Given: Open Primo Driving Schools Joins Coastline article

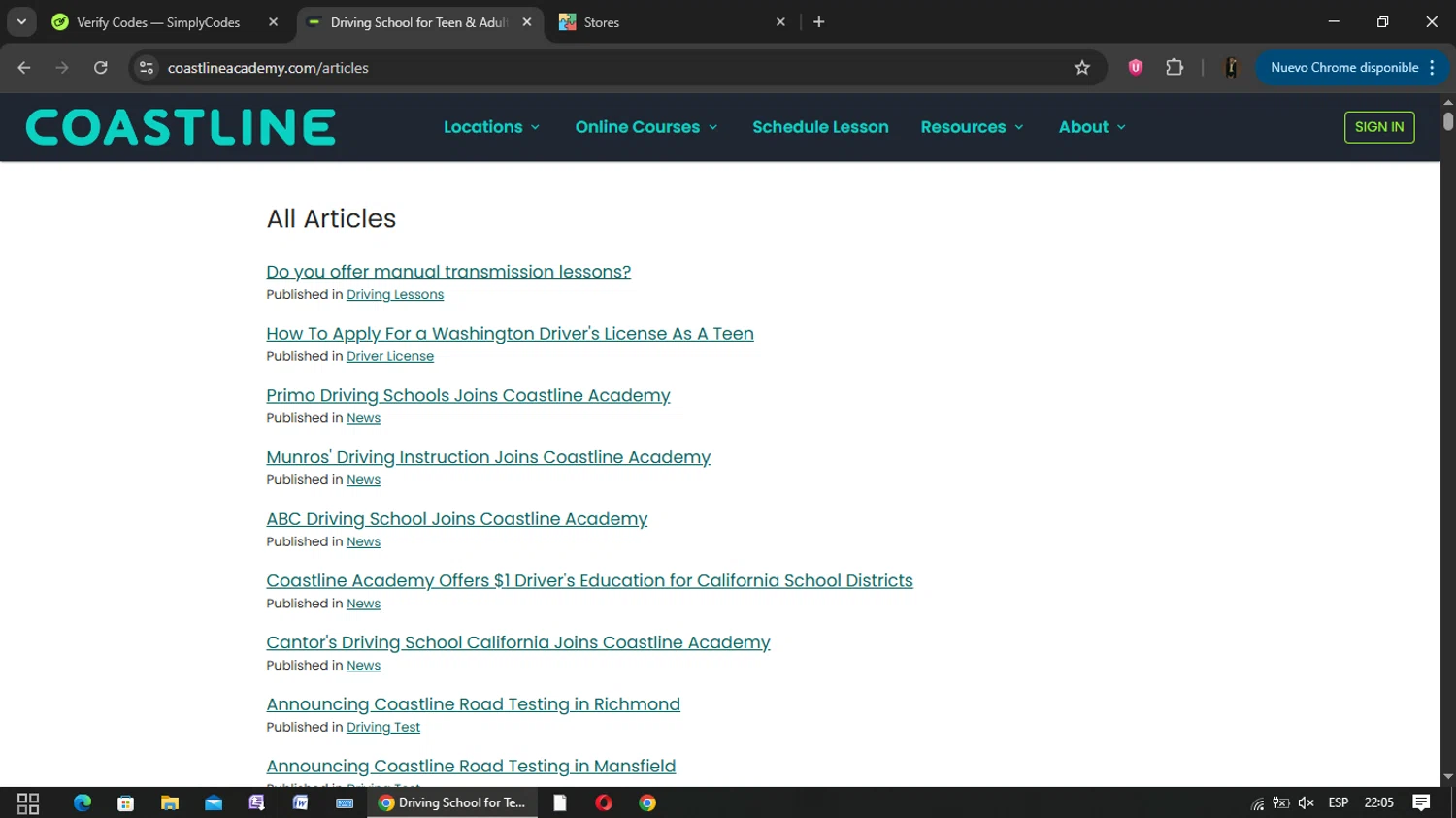Looking at the screenshot, I should coord(468,395).
